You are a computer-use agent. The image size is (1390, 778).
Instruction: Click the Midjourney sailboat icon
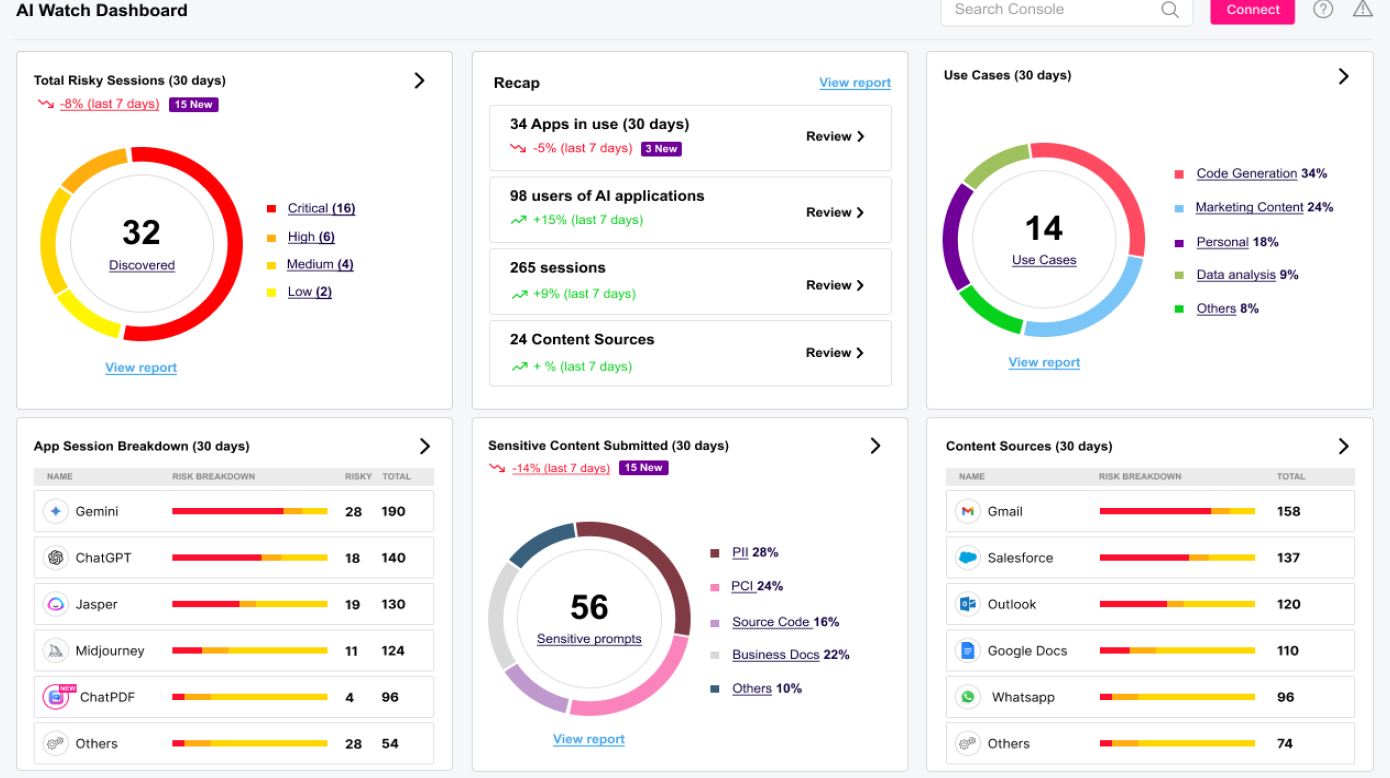55,651
